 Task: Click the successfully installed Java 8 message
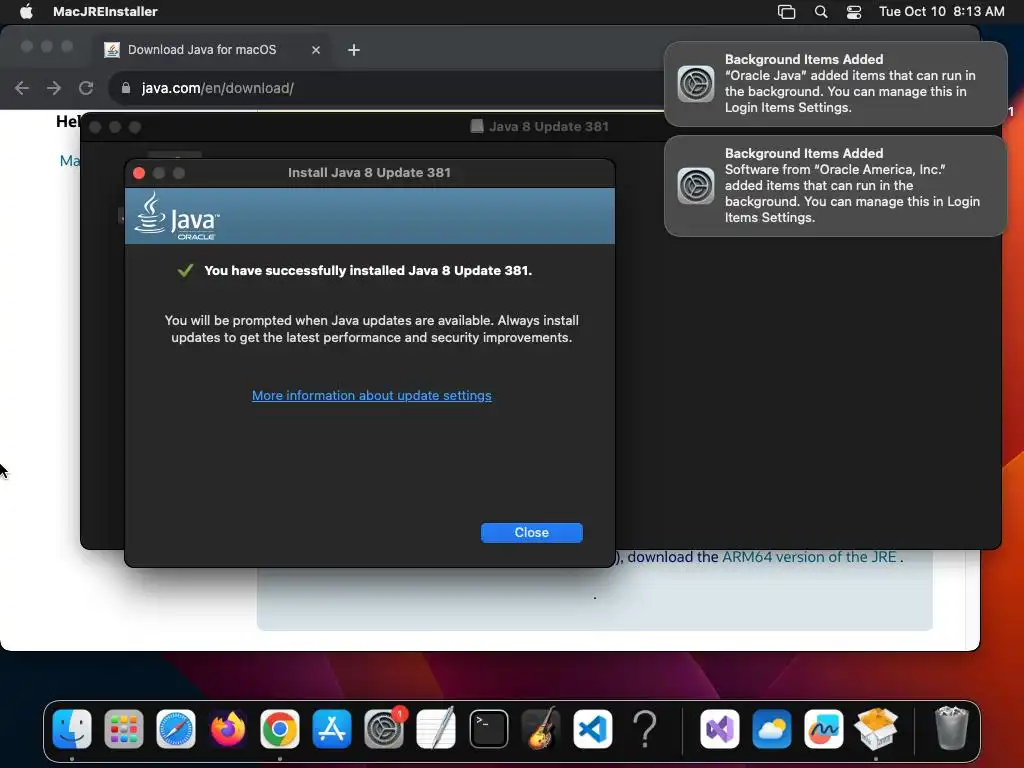368,270
